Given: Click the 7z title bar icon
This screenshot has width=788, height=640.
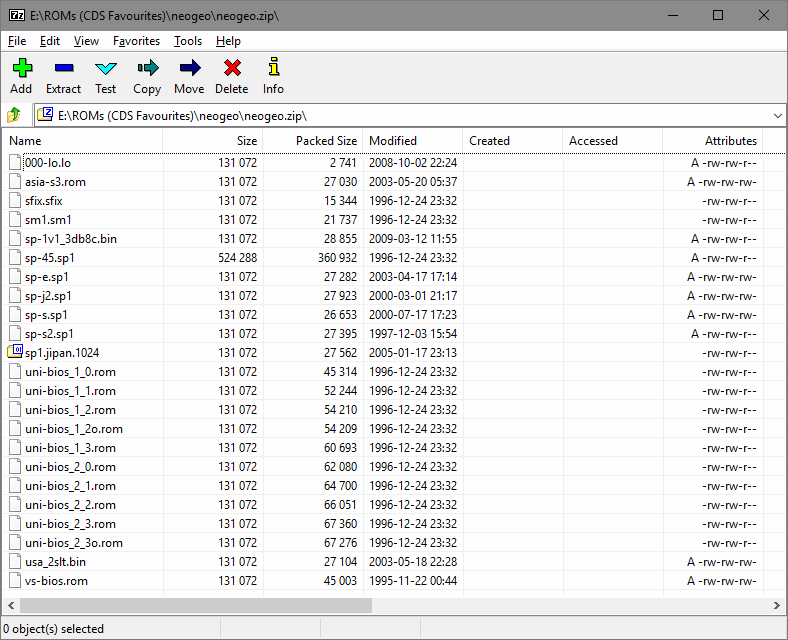Looking at the screenshot, I should click(17, 16).
